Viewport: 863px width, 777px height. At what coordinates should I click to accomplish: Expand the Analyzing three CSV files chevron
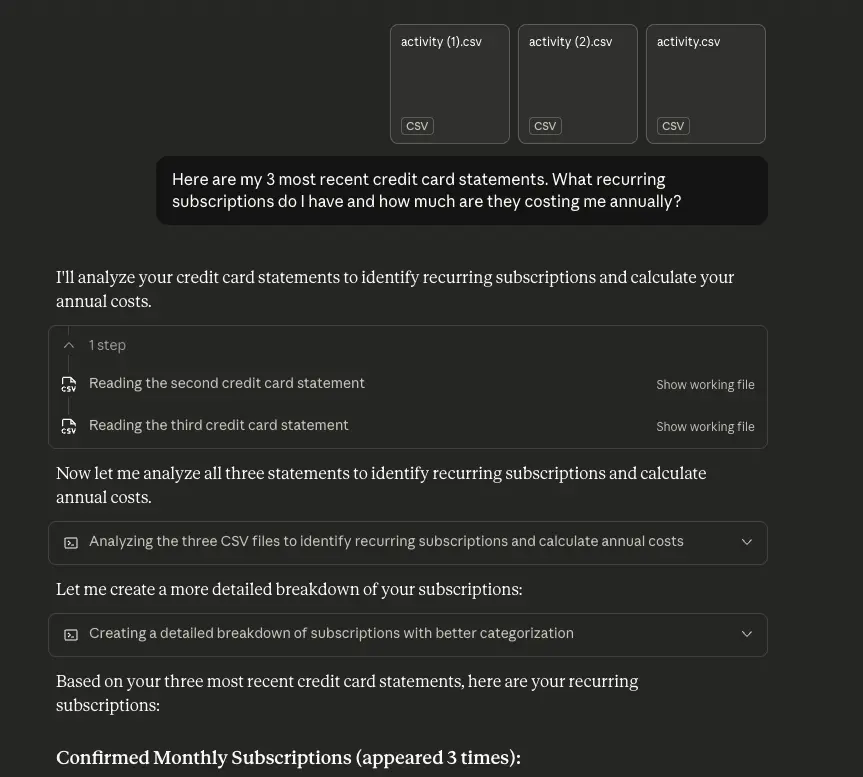pyautogui.click(x=746, y=542)
